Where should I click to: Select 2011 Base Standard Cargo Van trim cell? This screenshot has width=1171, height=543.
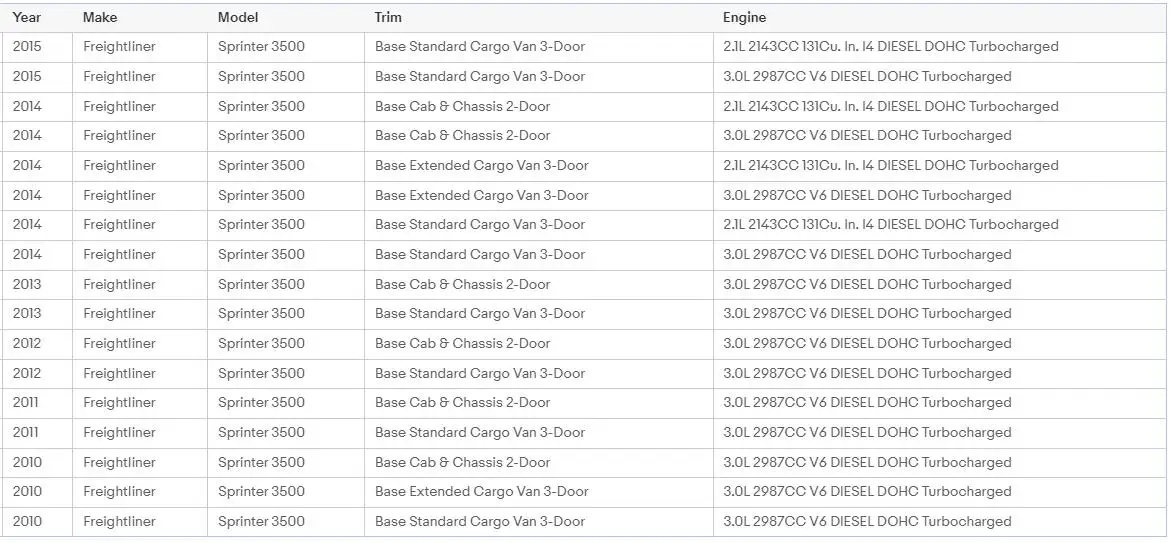(480, 433)
